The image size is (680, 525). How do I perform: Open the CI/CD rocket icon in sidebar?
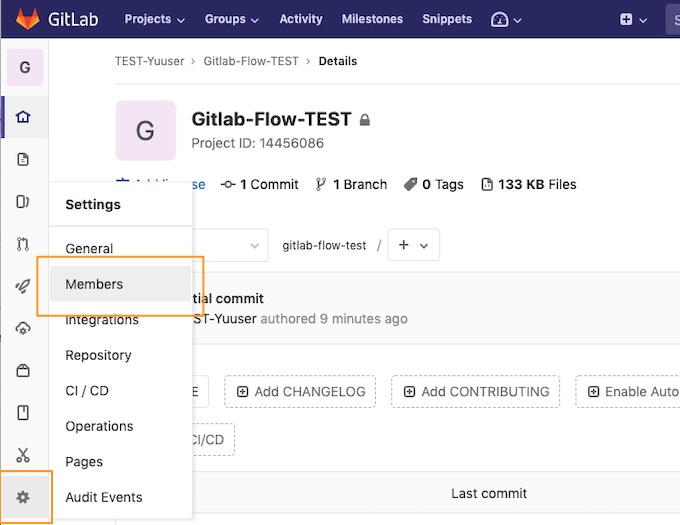[x=23, y=286]
